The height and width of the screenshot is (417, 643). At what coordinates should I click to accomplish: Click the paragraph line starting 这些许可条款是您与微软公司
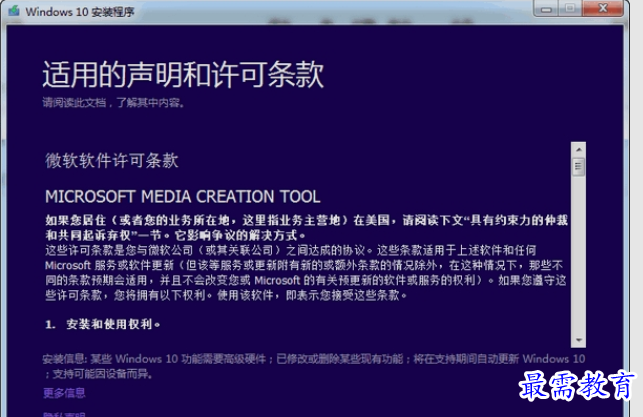point(291,250)
